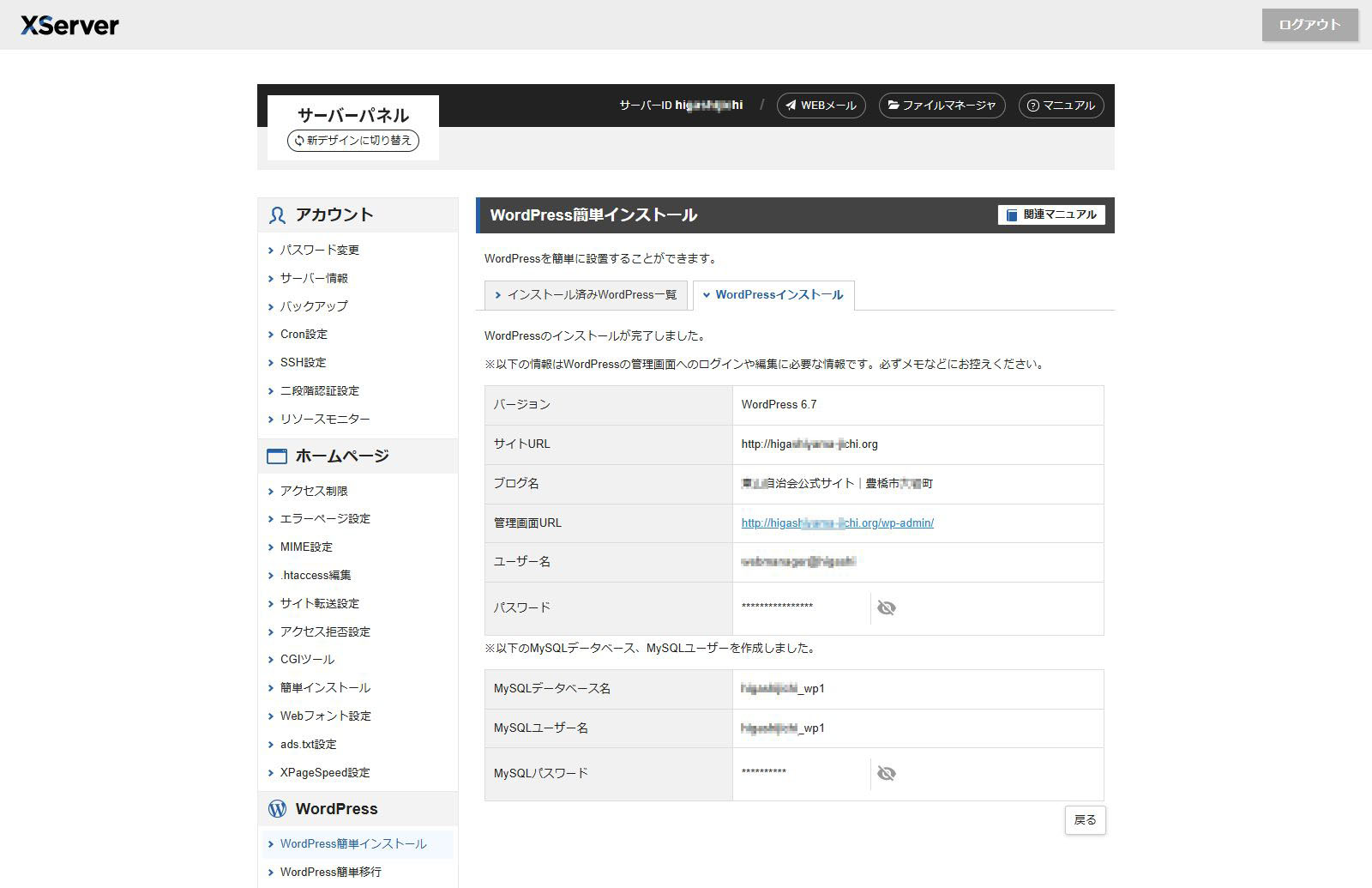Click the 関連マニュアル book button
The height and width of the screenshot is (888, 1372).
(1051, 214)
